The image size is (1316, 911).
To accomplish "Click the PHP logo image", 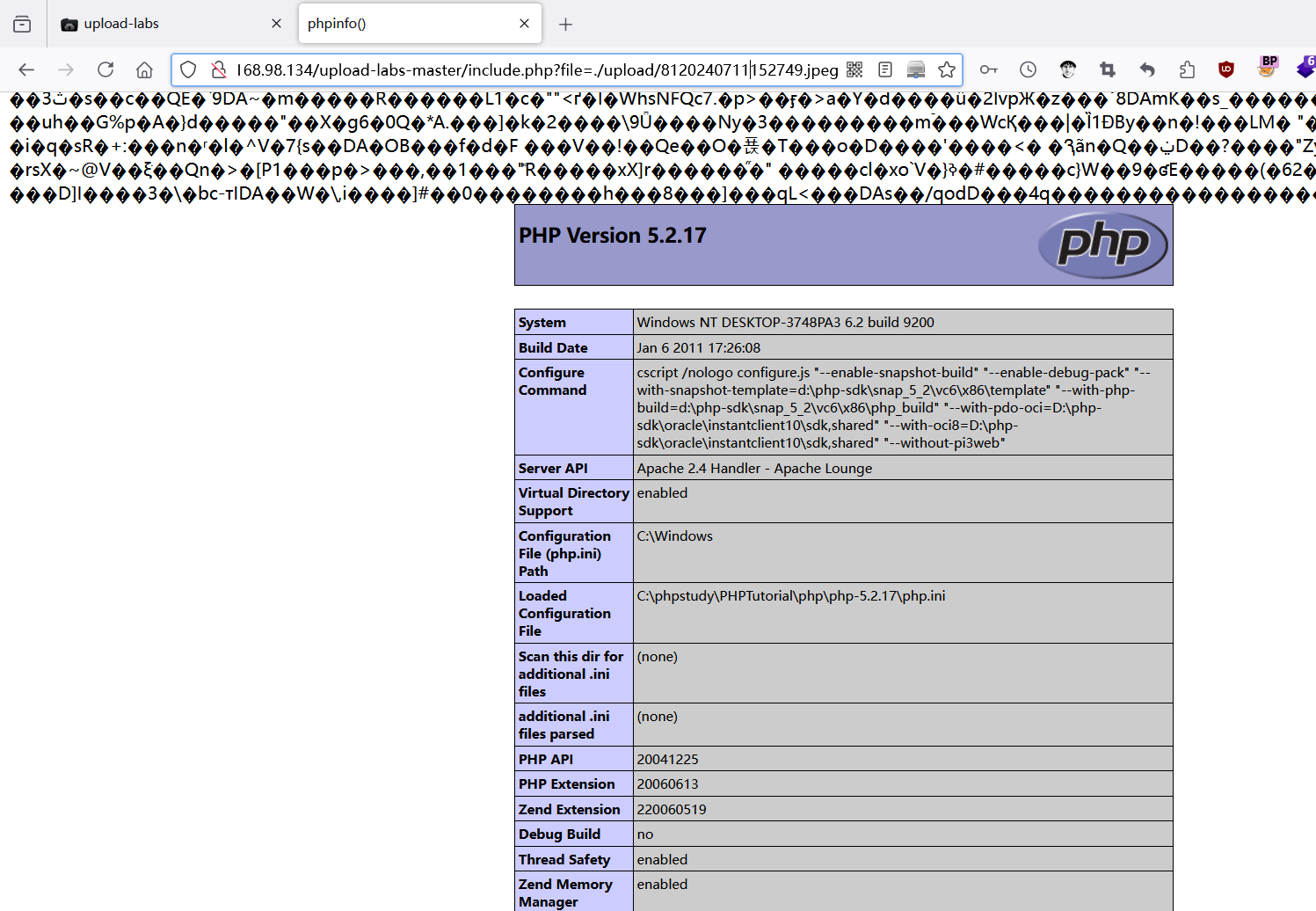I will point(1103,245).
